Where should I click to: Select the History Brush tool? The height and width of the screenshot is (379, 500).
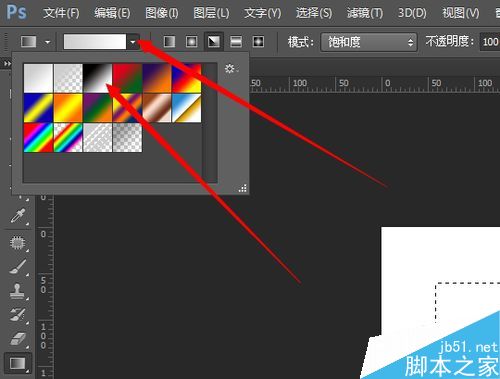pyautogui.click(x=17, y=315)
